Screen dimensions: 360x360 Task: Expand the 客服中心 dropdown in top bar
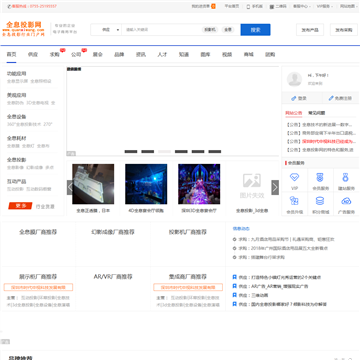click(302, 6)
